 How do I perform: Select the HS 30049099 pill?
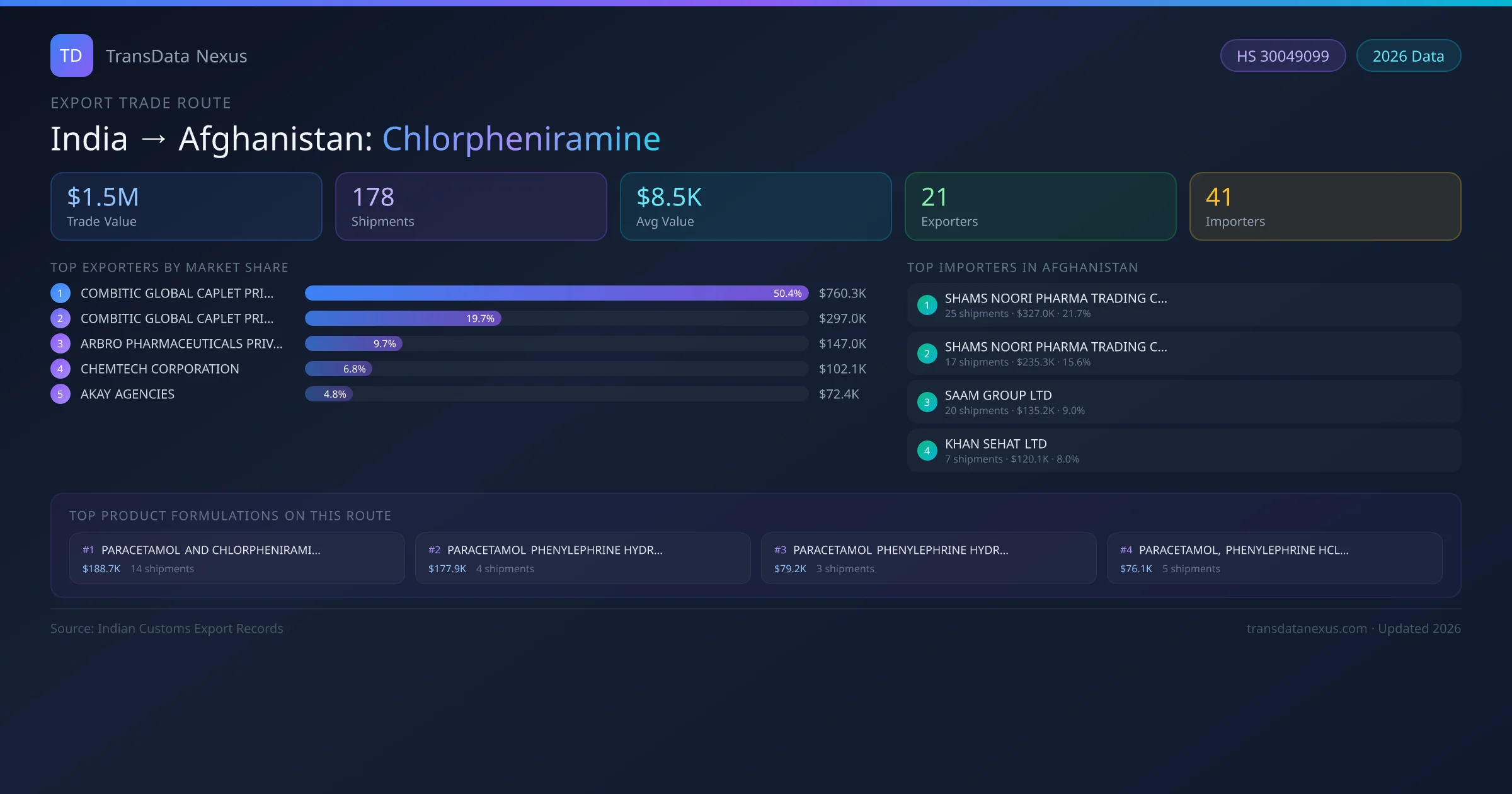click(1282, 56)
